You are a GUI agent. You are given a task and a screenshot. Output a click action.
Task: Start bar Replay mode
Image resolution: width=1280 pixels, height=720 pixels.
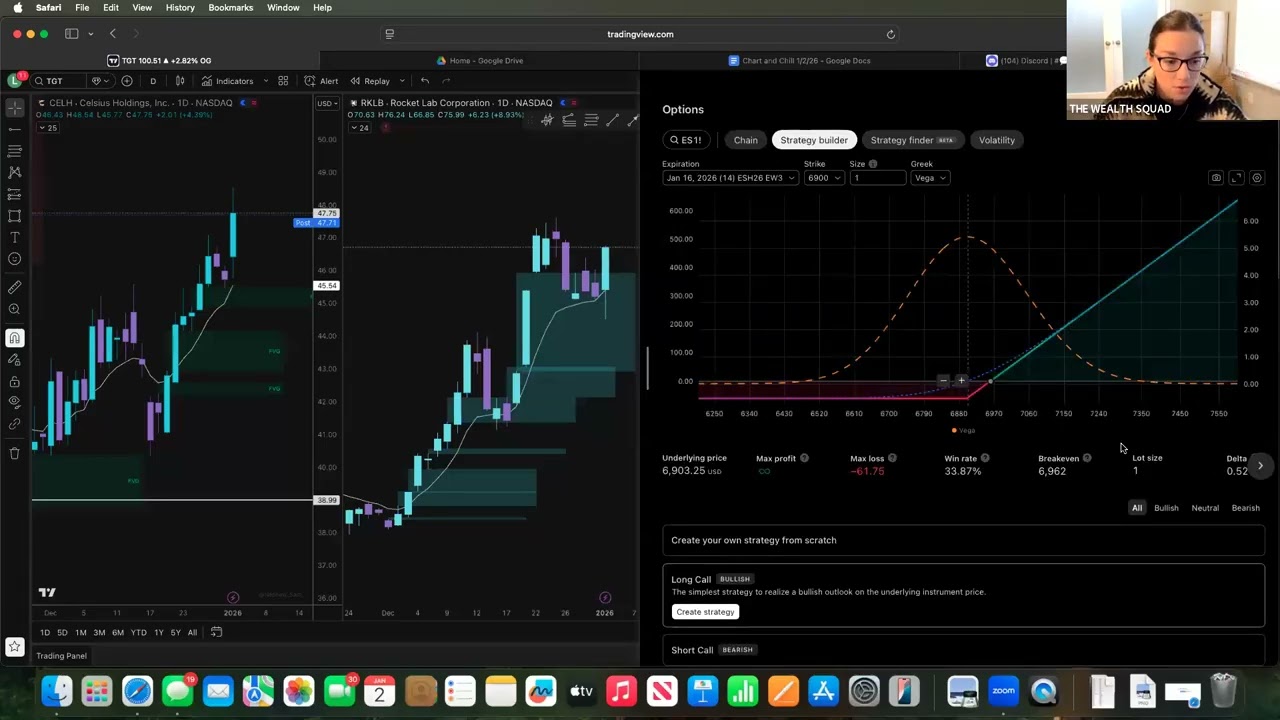tap(369, 81)
